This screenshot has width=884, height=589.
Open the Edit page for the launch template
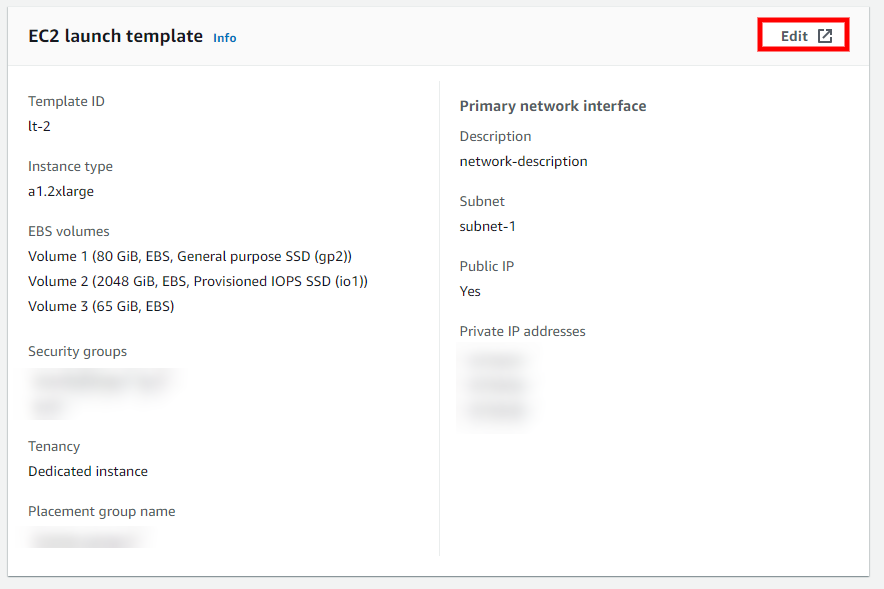click(x=793, y=35)
